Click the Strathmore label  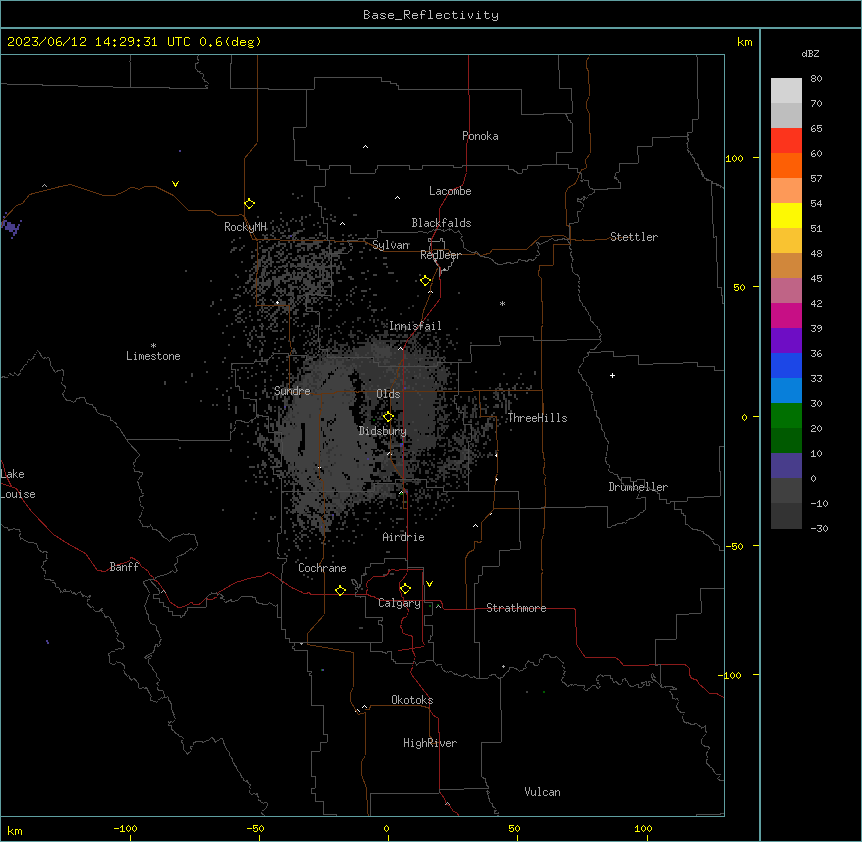[x=516, y=608]
